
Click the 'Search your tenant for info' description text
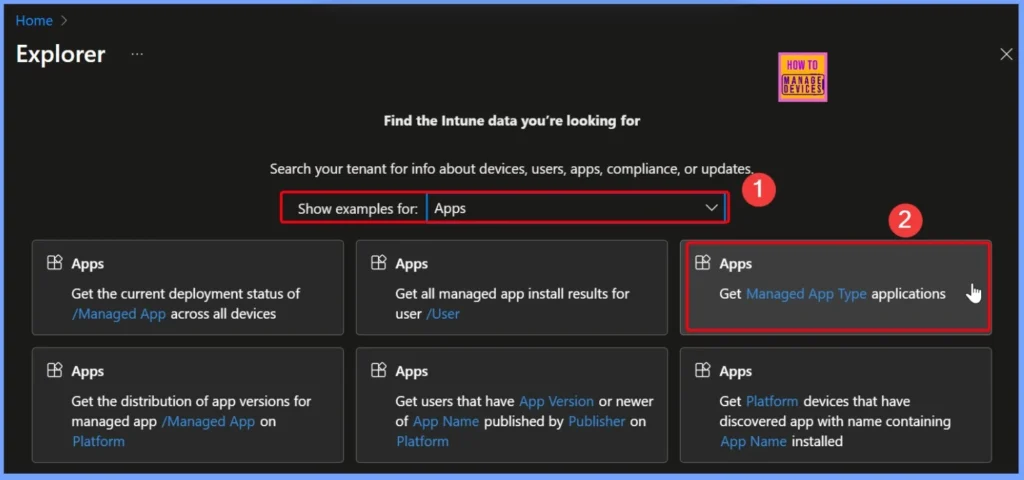[511, 169]
